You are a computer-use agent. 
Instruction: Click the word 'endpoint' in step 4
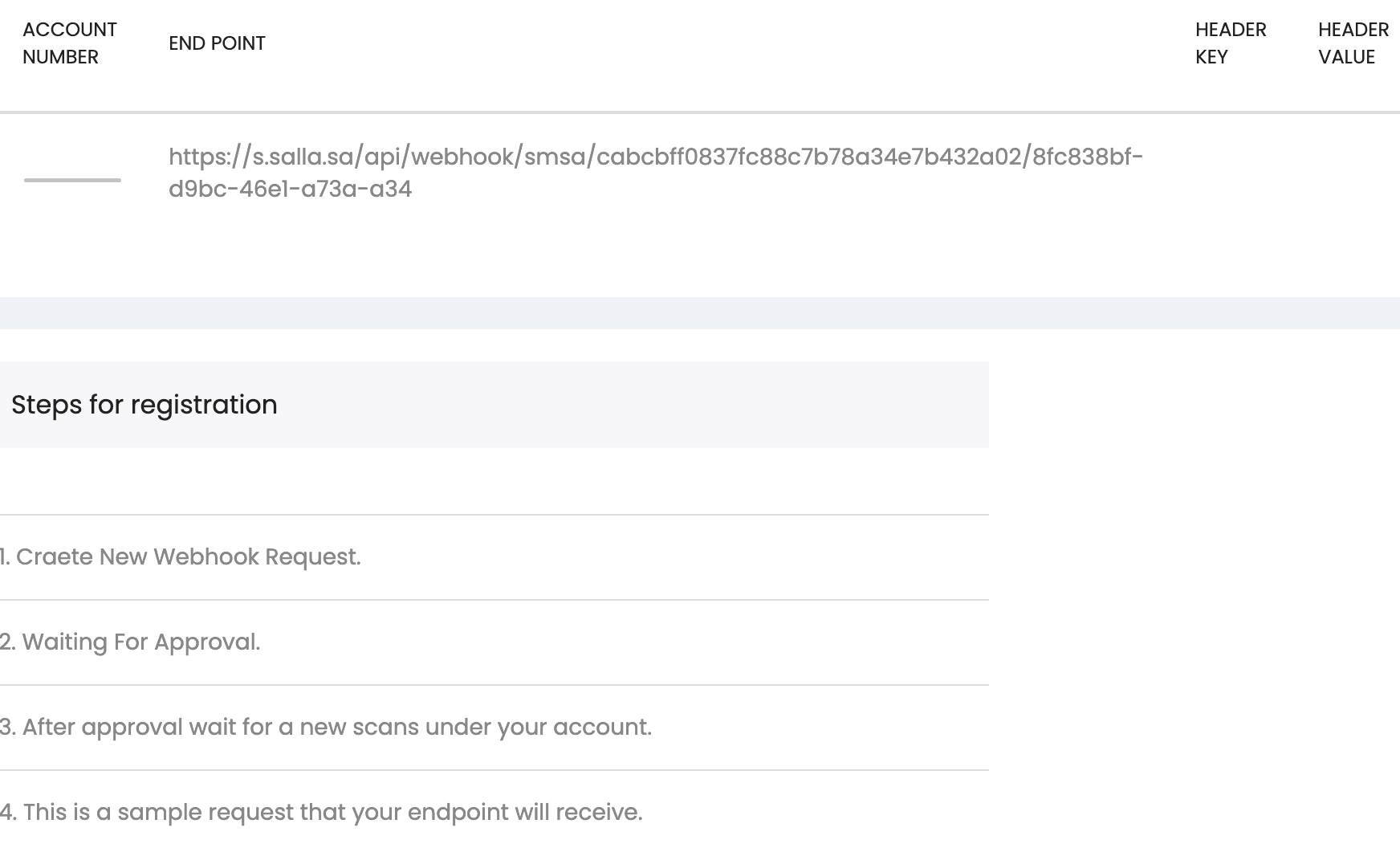[458, 813]
